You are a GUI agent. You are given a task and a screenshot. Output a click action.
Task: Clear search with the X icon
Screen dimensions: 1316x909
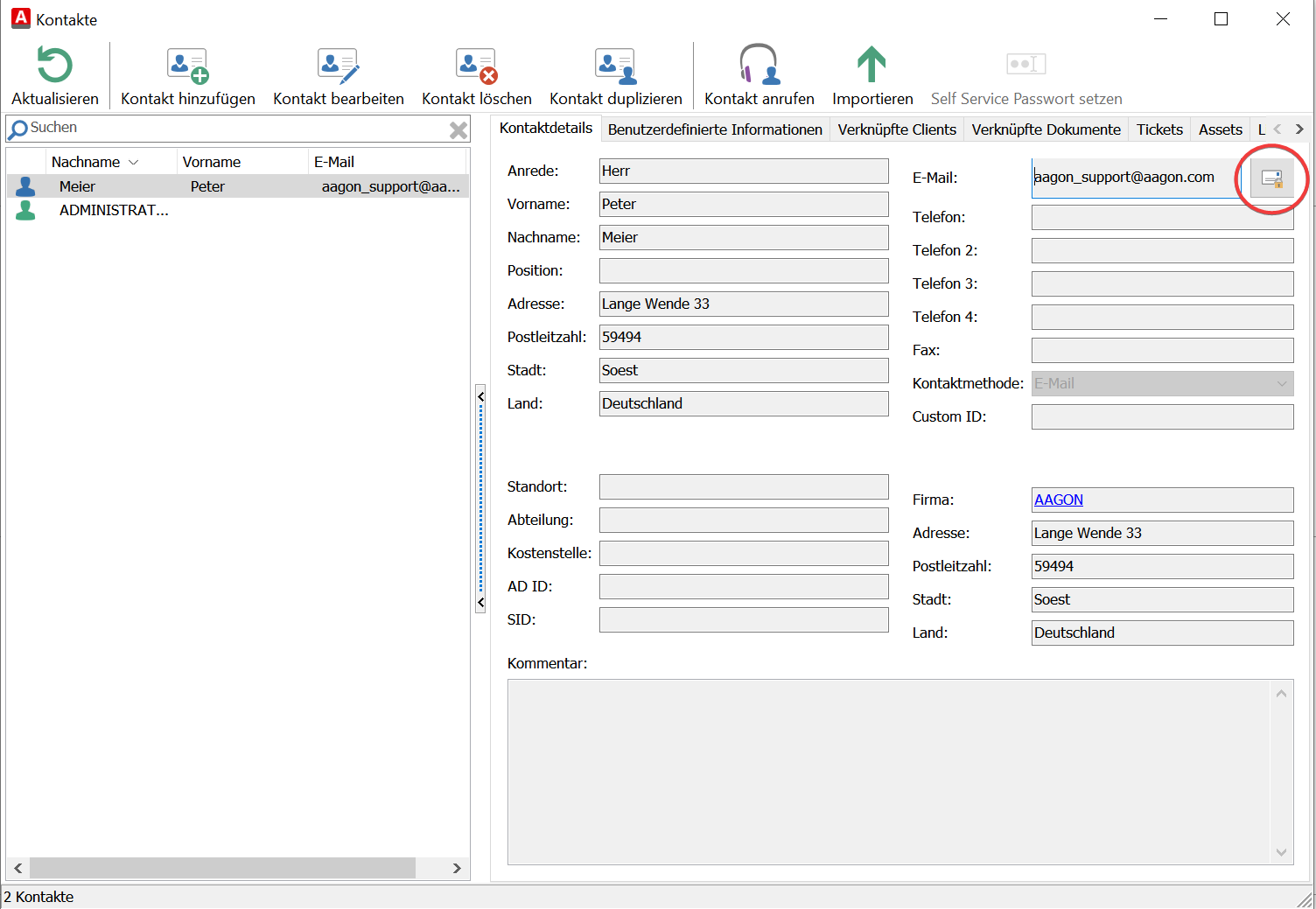(x=458, y=130)
